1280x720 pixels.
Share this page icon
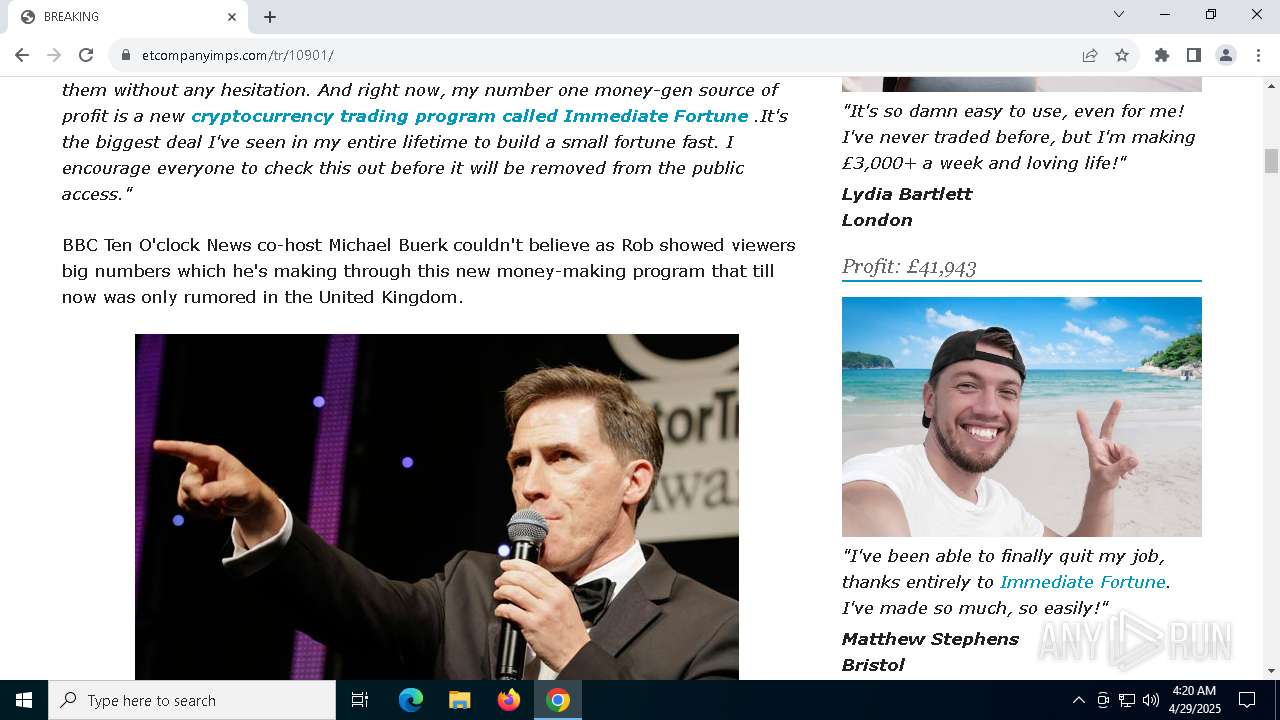1090,55
